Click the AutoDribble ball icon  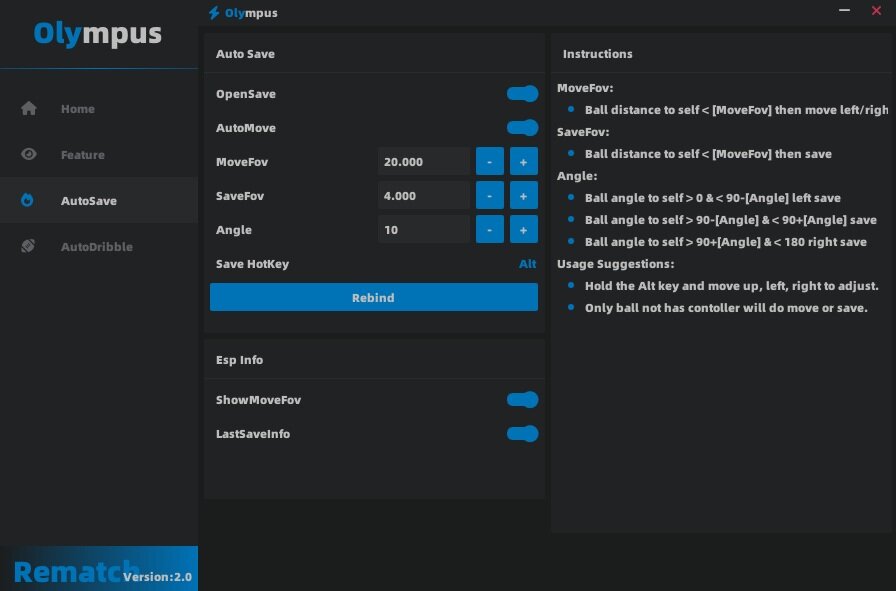pos(28,246)
